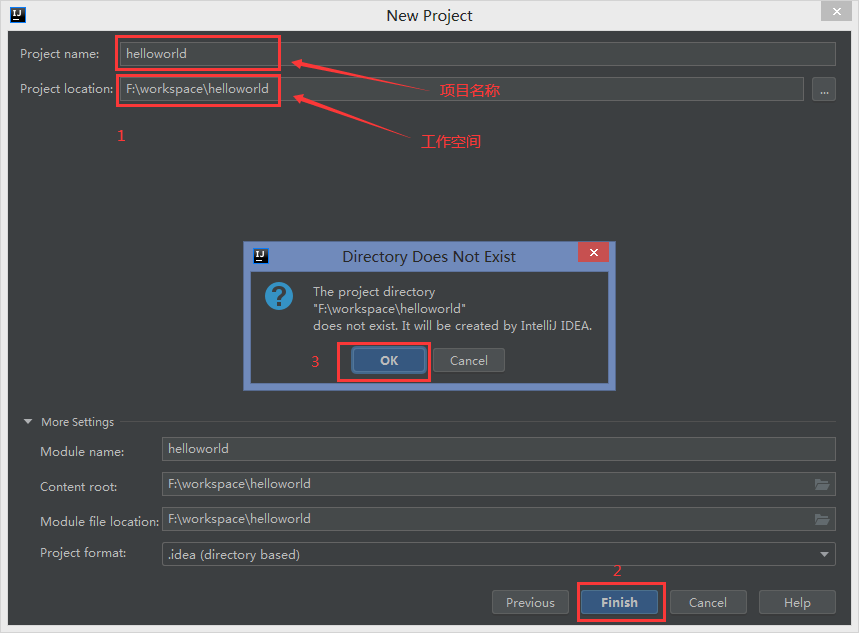Screen dimensions: 859x633
Task: Open the Project format dropdown
Action: tap(826, 554)
